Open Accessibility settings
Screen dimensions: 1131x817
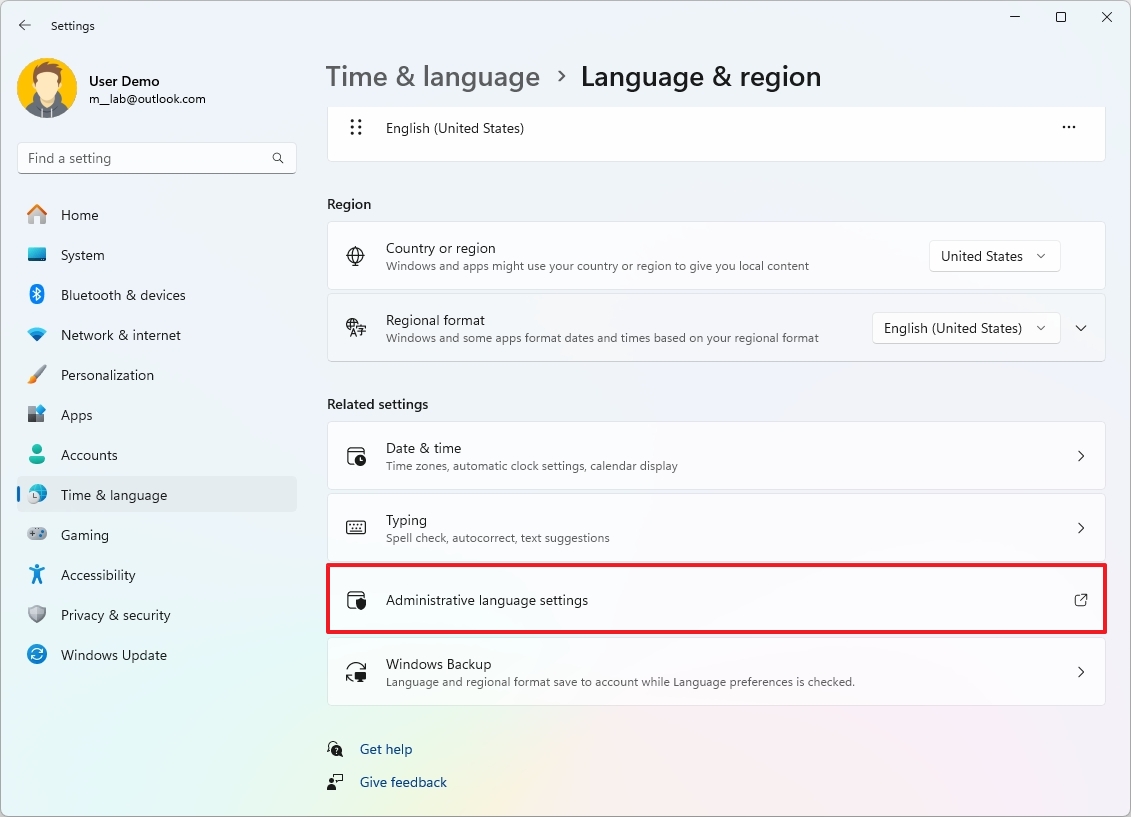tap(157, 575)
